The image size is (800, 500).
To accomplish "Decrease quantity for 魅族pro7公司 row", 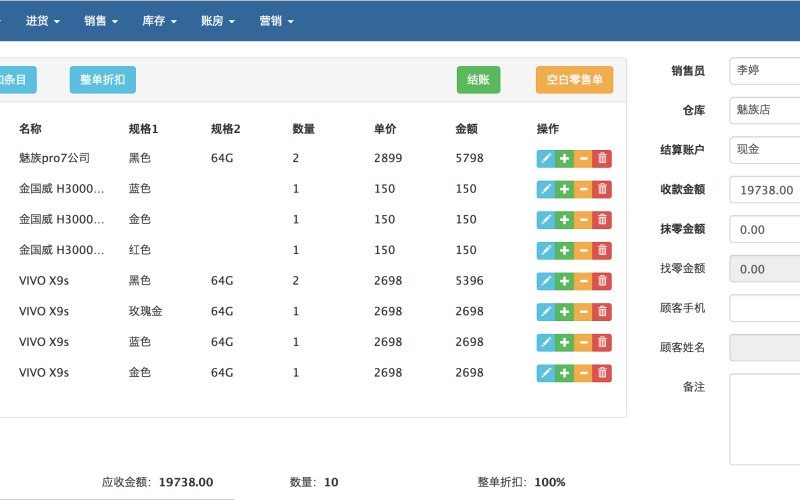I will (x=583, y=159).
